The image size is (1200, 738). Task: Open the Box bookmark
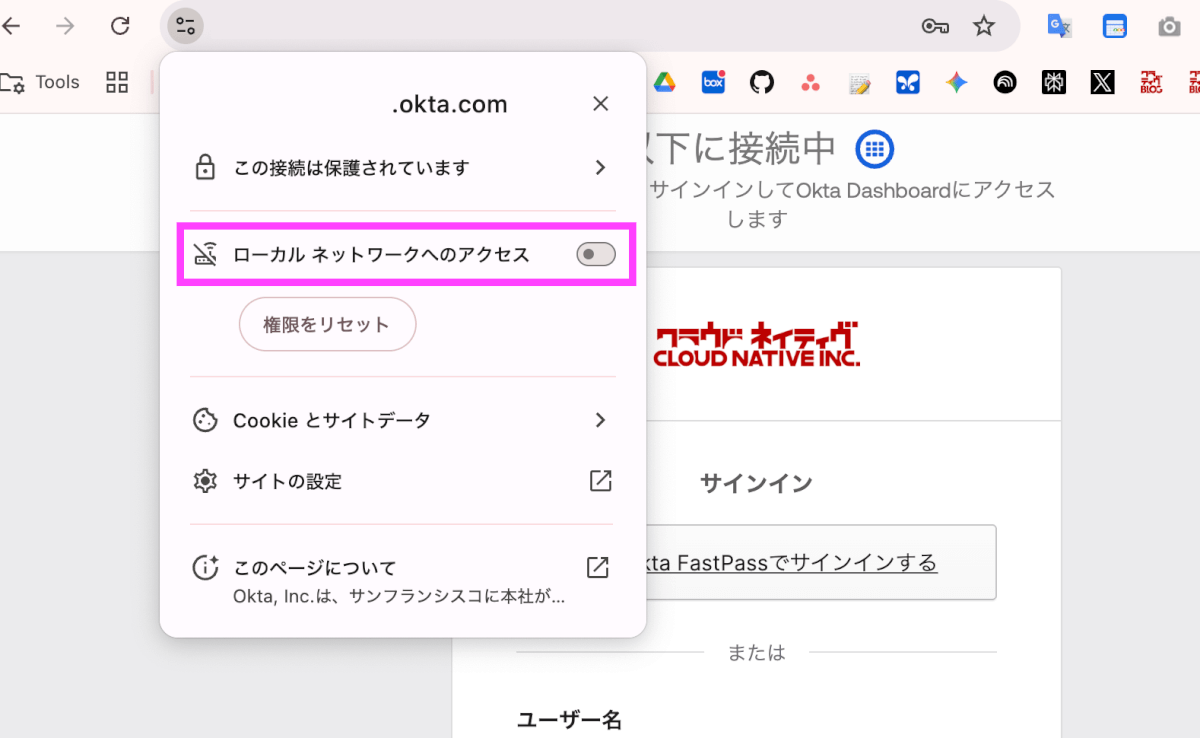[x=713, y=82]
